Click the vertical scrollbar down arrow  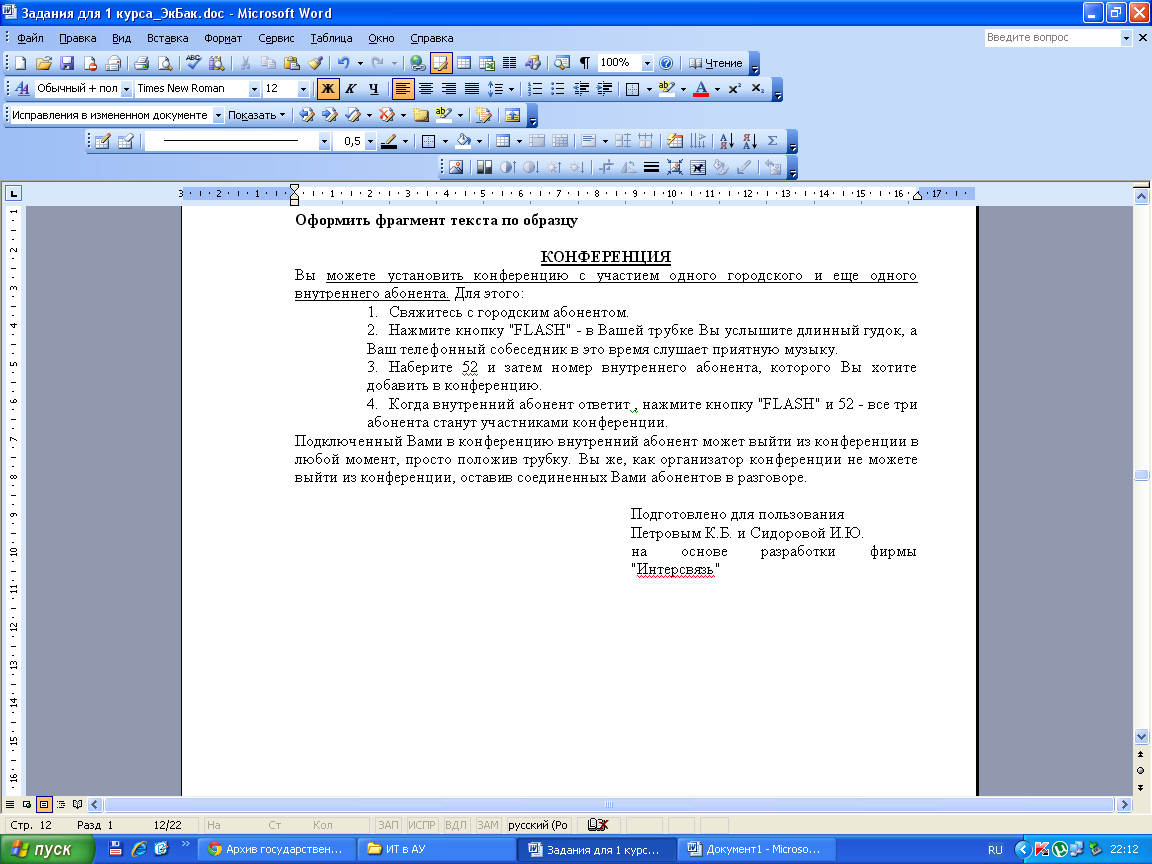(1141, 736)
